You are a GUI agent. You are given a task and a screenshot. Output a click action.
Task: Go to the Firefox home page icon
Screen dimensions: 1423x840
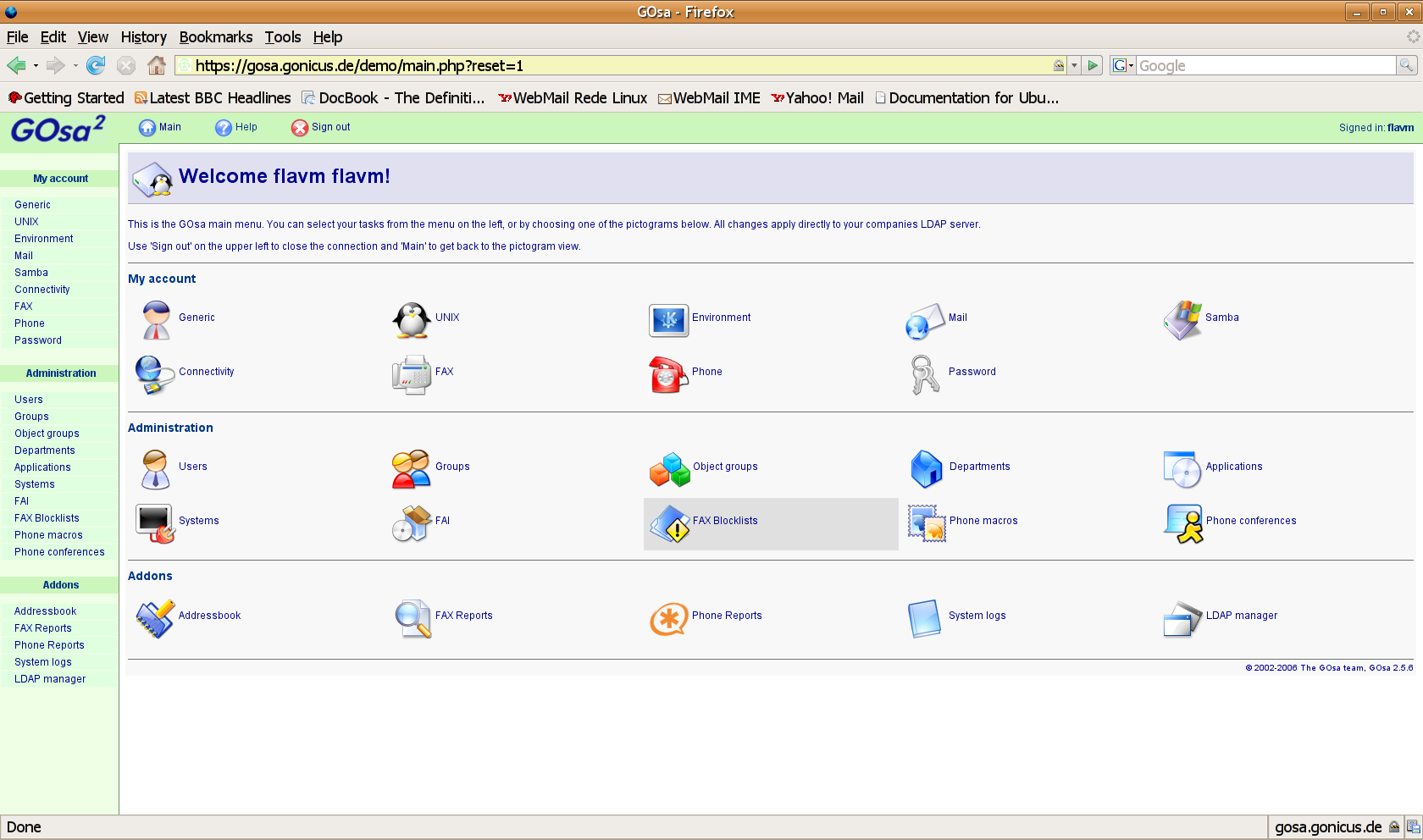click(x=157, y=65)
